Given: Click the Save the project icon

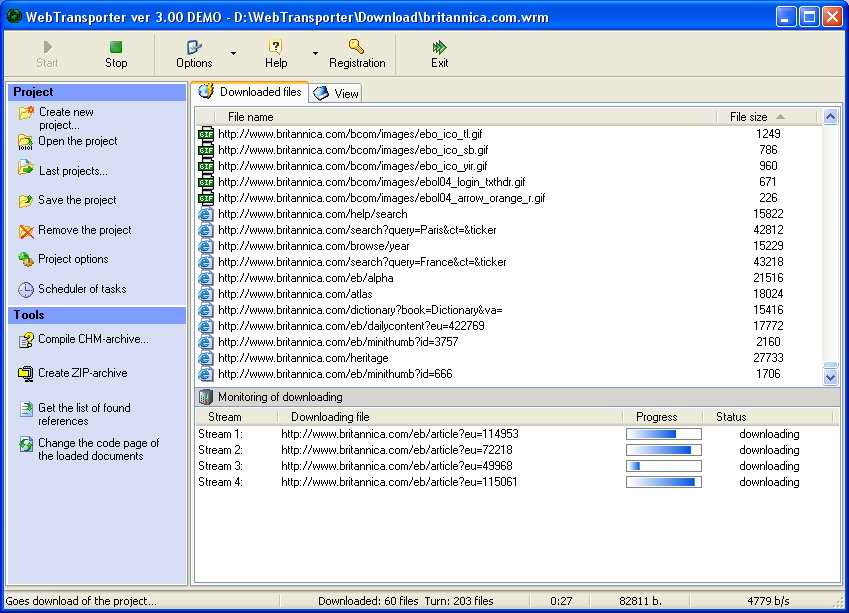Looking at the screenshot, I should tap(25, 201).
